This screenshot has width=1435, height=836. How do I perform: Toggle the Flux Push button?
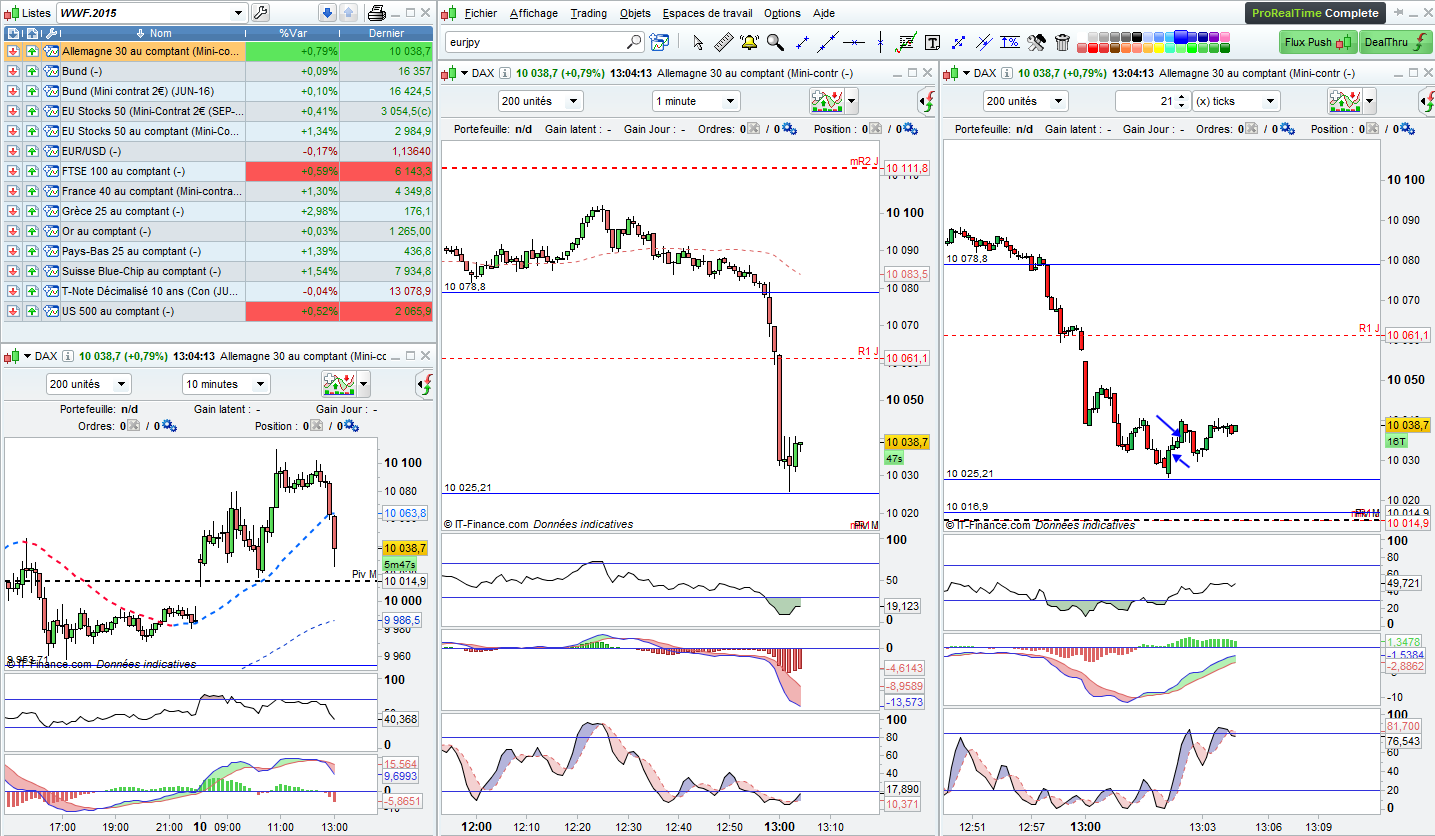coord(1316,42)
